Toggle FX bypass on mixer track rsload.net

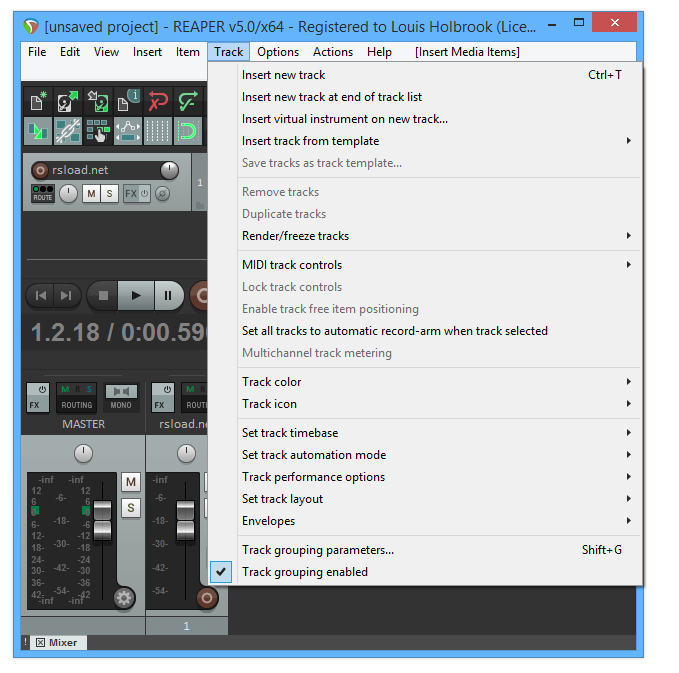tap(167, 389)
